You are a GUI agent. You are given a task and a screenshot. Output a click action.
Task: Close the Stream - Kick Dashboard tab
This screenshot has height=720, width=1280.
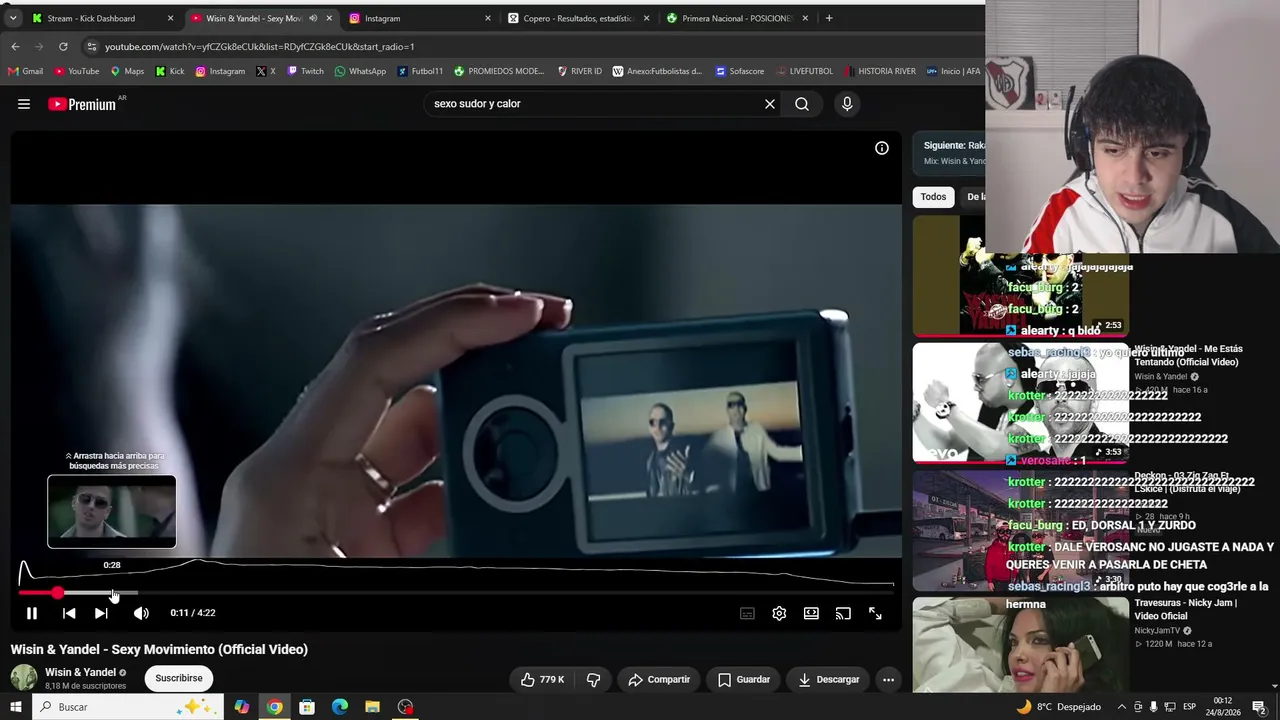point(170,18)
